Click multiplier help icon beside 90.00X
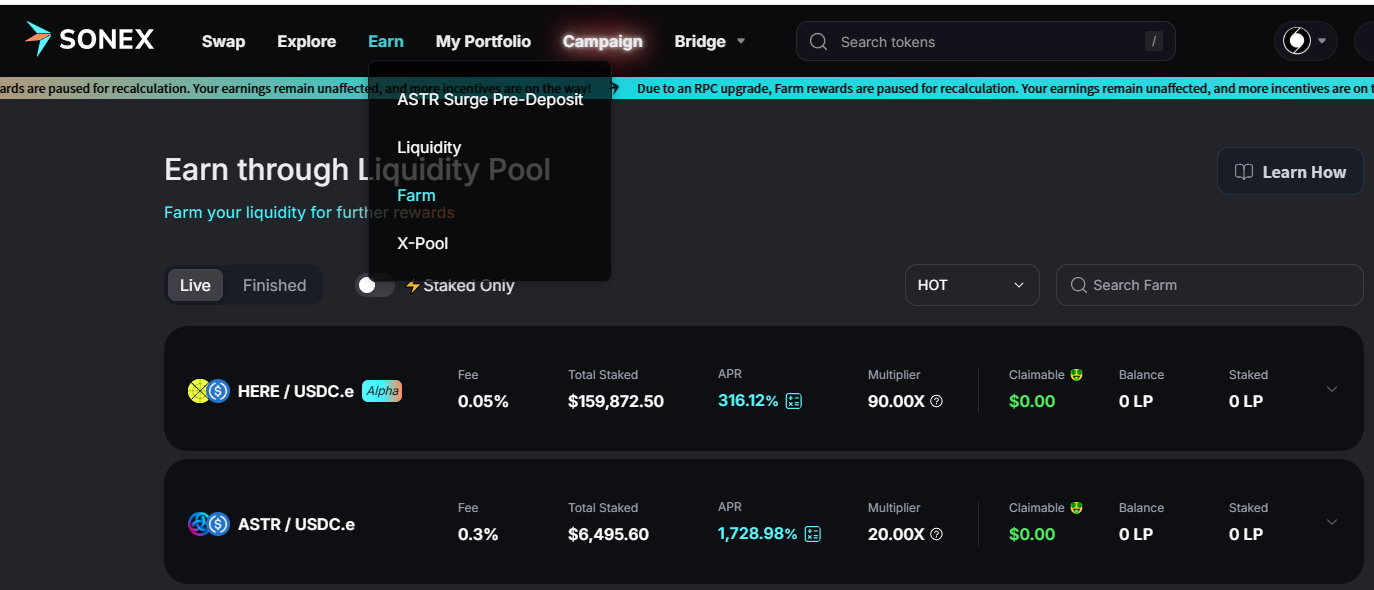This screenshot has height=590, width=1374. pos(937,401)
